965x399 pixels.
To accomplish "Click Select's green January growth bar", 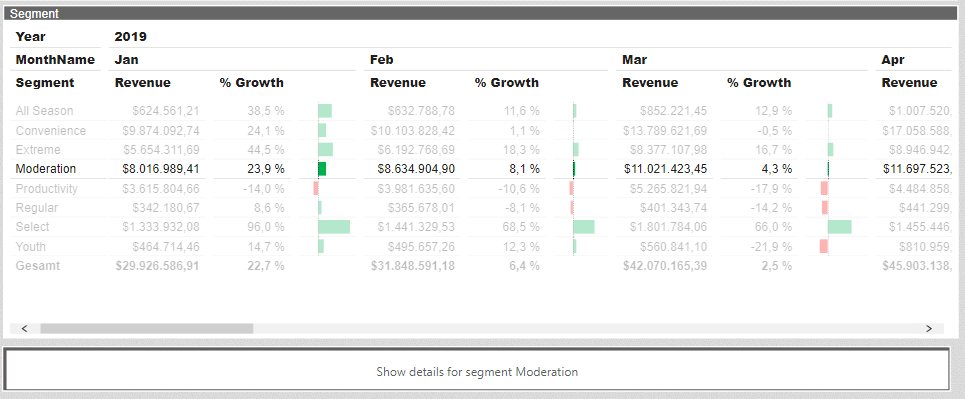I will pyautogui.click(x=334, y=227).
